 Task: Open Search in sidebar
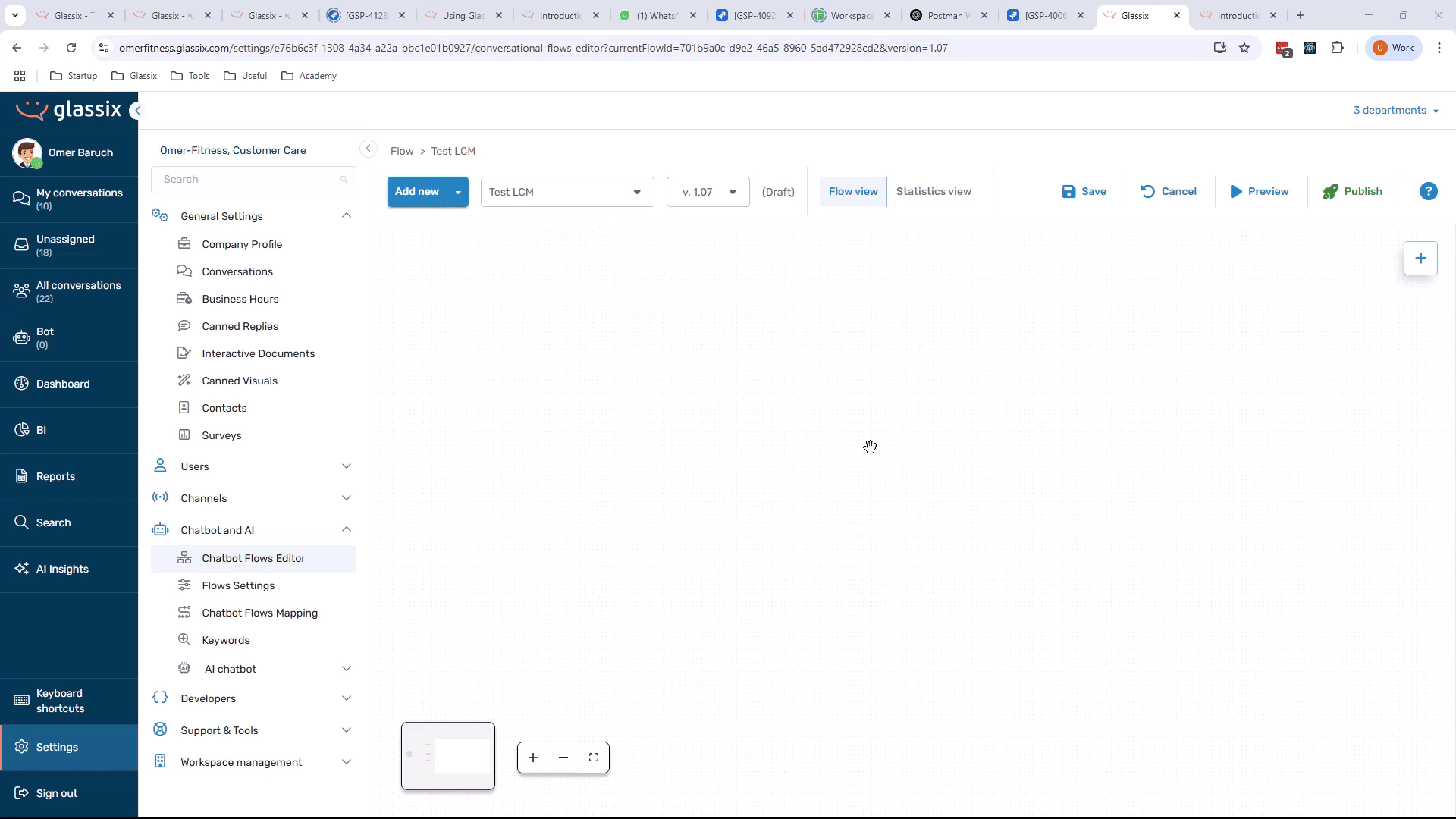click(69, 522)
